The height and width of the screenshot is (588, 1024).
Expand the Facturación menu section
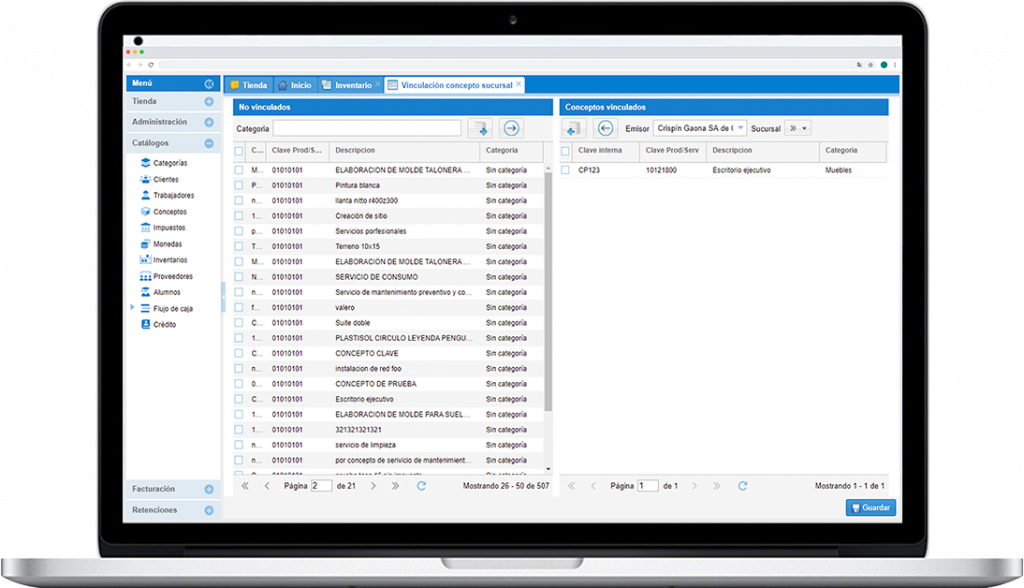point(209,489)
